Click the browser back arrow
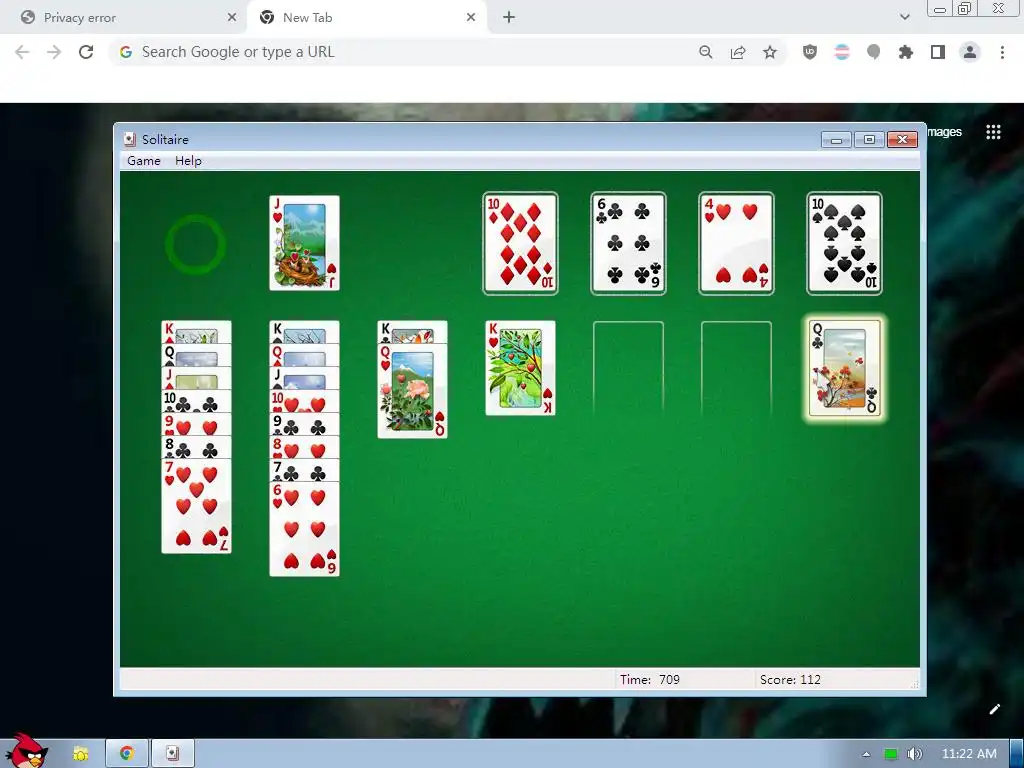The image size is (1024, 768). tap(22, 52)
